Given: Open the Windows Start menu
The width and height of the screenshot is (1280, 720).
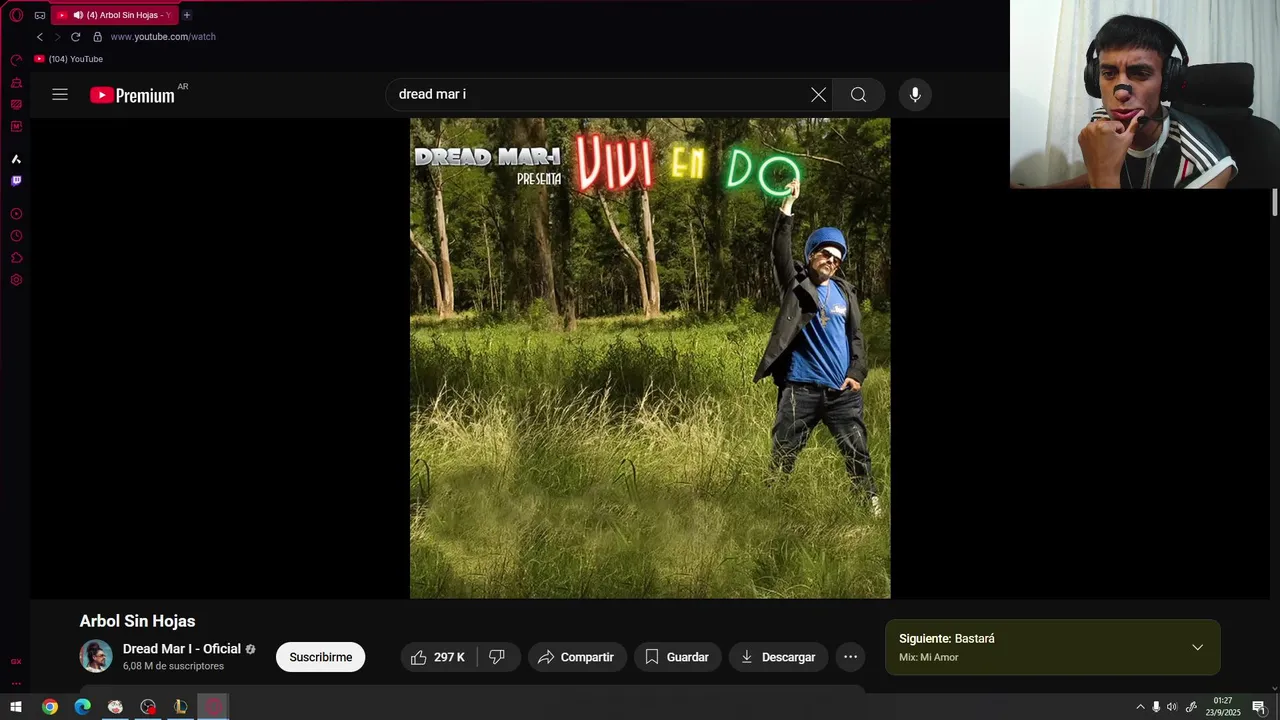Looking at the screenshot, I should pos(16,707).
